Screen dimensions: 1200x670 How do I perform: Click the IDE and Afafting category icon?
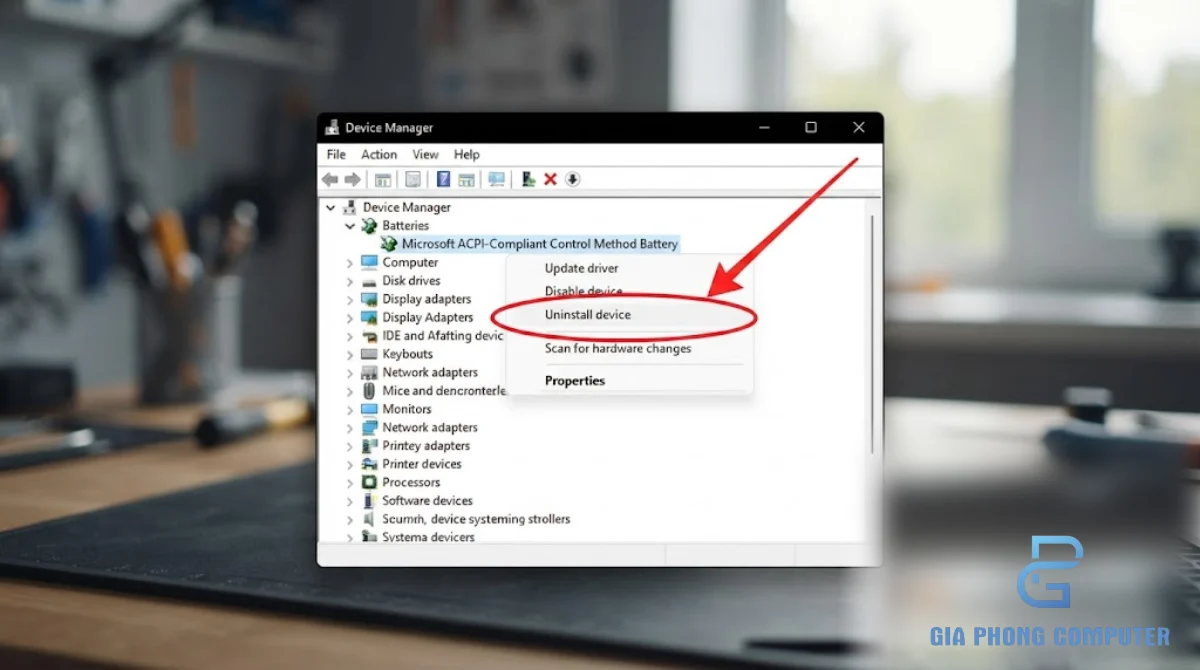point(369,336)
